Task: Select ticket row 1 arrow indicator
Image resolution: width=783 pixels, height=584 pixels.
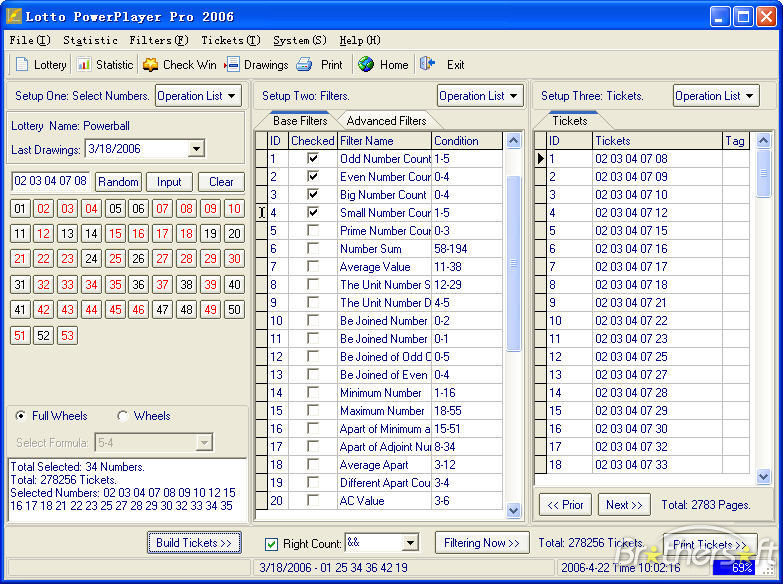Action: pos(540,159)
